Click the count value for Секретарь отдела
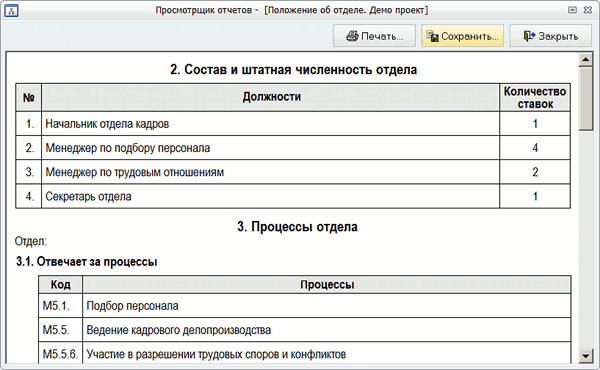Screen dimensions: 600x370 click(535, 196)
